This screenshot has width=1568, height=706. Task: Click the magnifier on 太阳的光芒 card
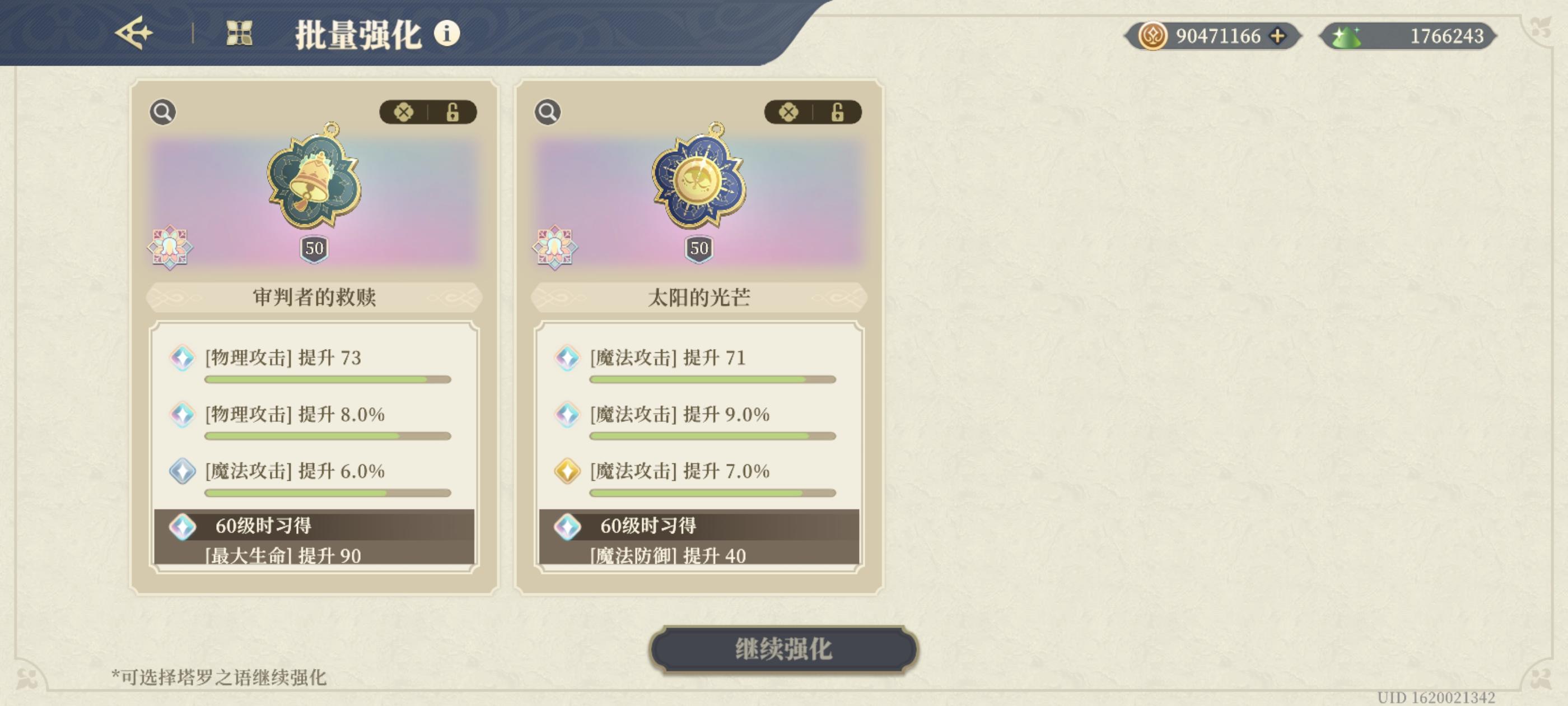coord(547,112)
